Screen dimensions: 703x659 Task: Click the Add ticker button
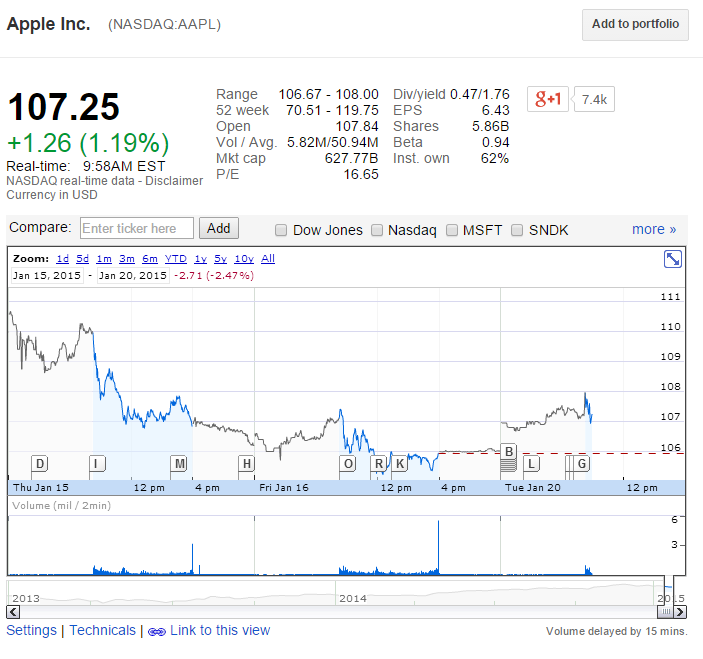[219, 228]
